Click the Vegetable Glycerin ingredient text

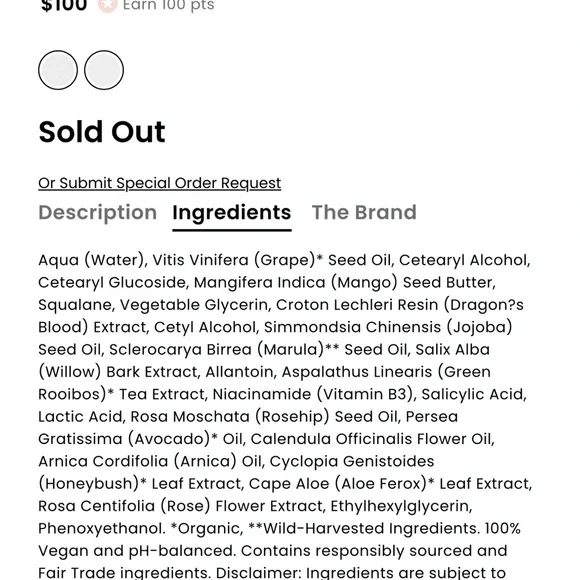195,305
